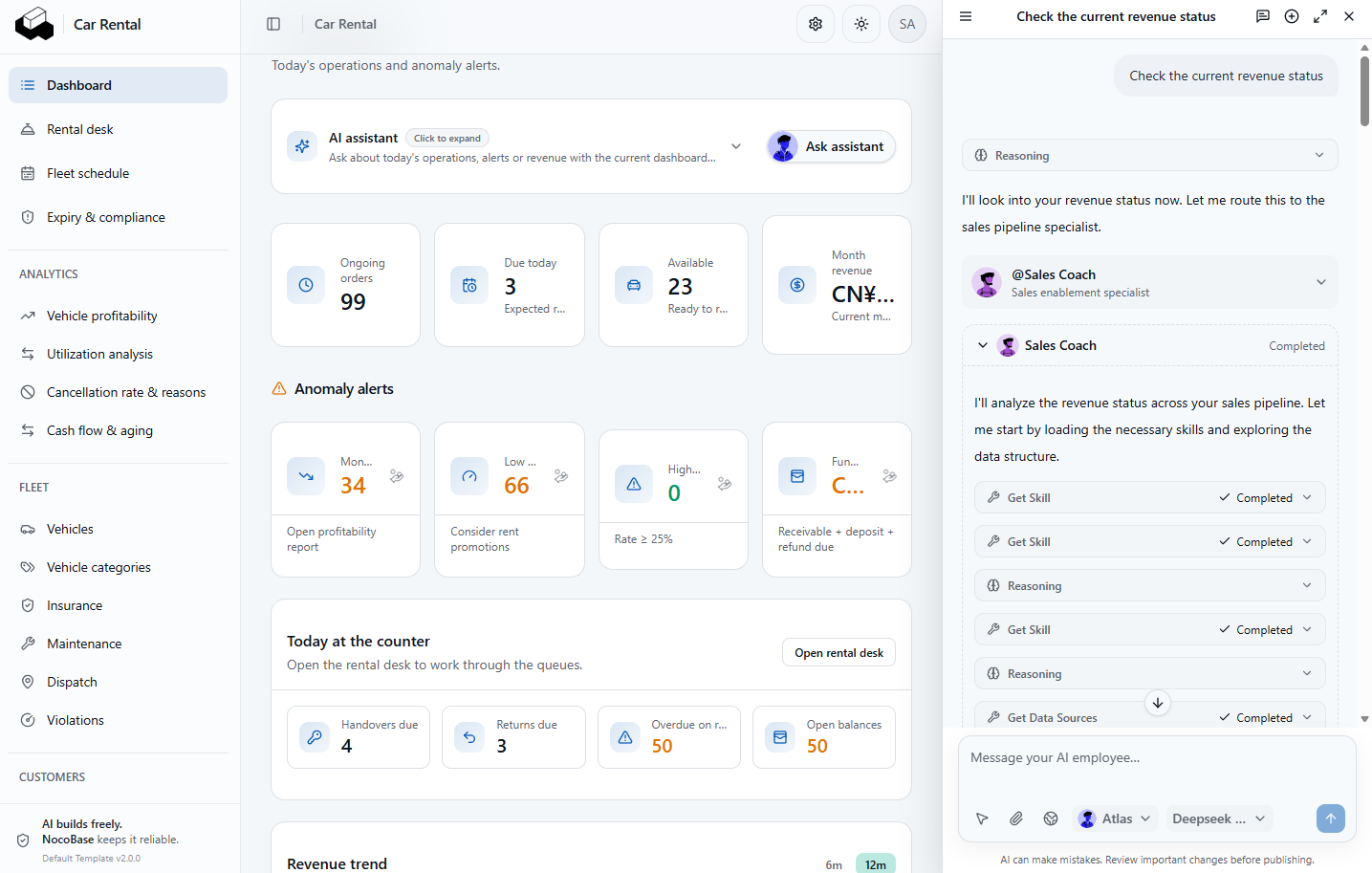1372x873 pixels.
Task: Toggle the sidebar collapse icon
Action: [273, 24]
